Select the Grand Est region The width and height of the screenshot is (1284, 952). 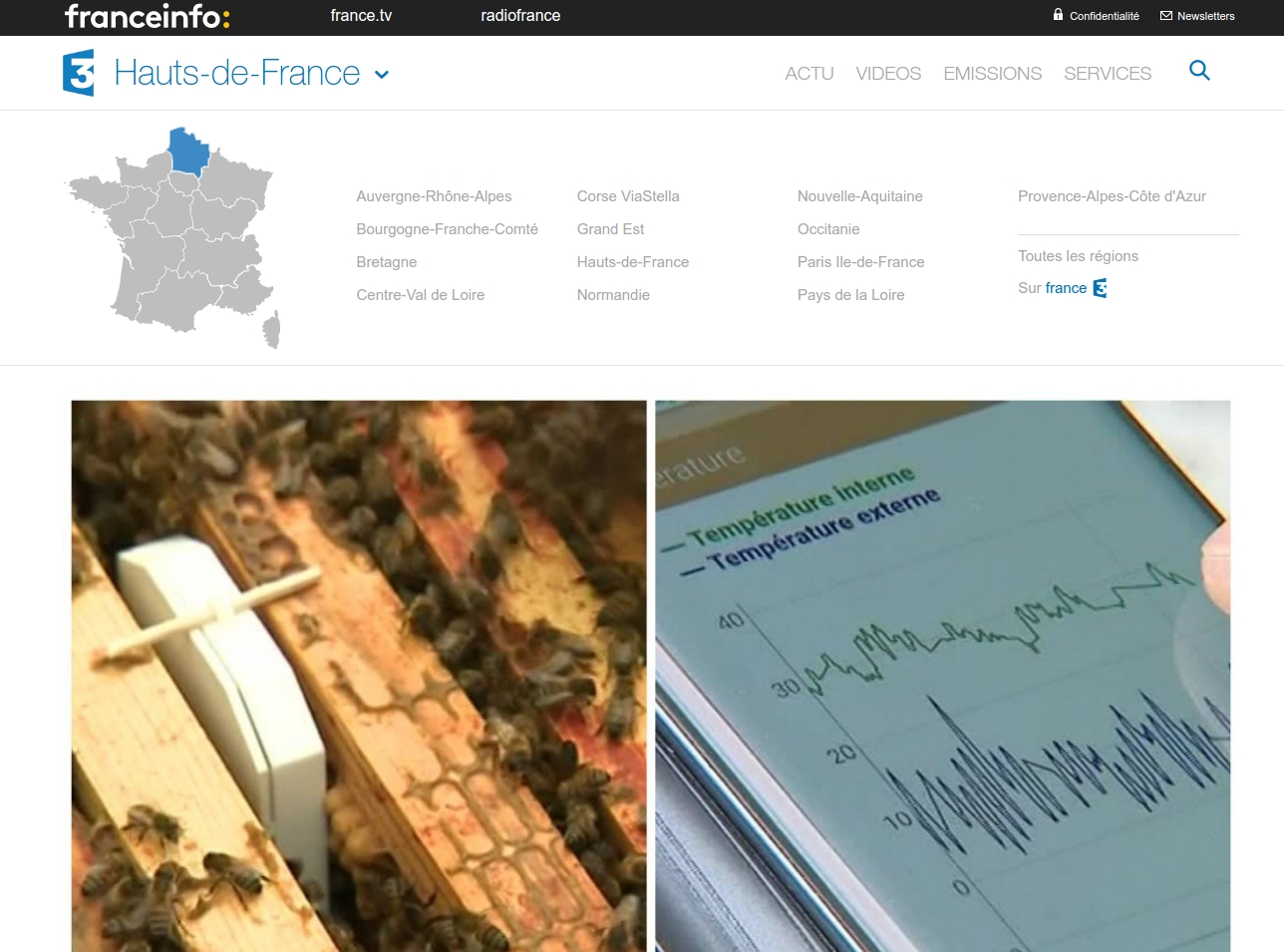click(x=610, y=229)
